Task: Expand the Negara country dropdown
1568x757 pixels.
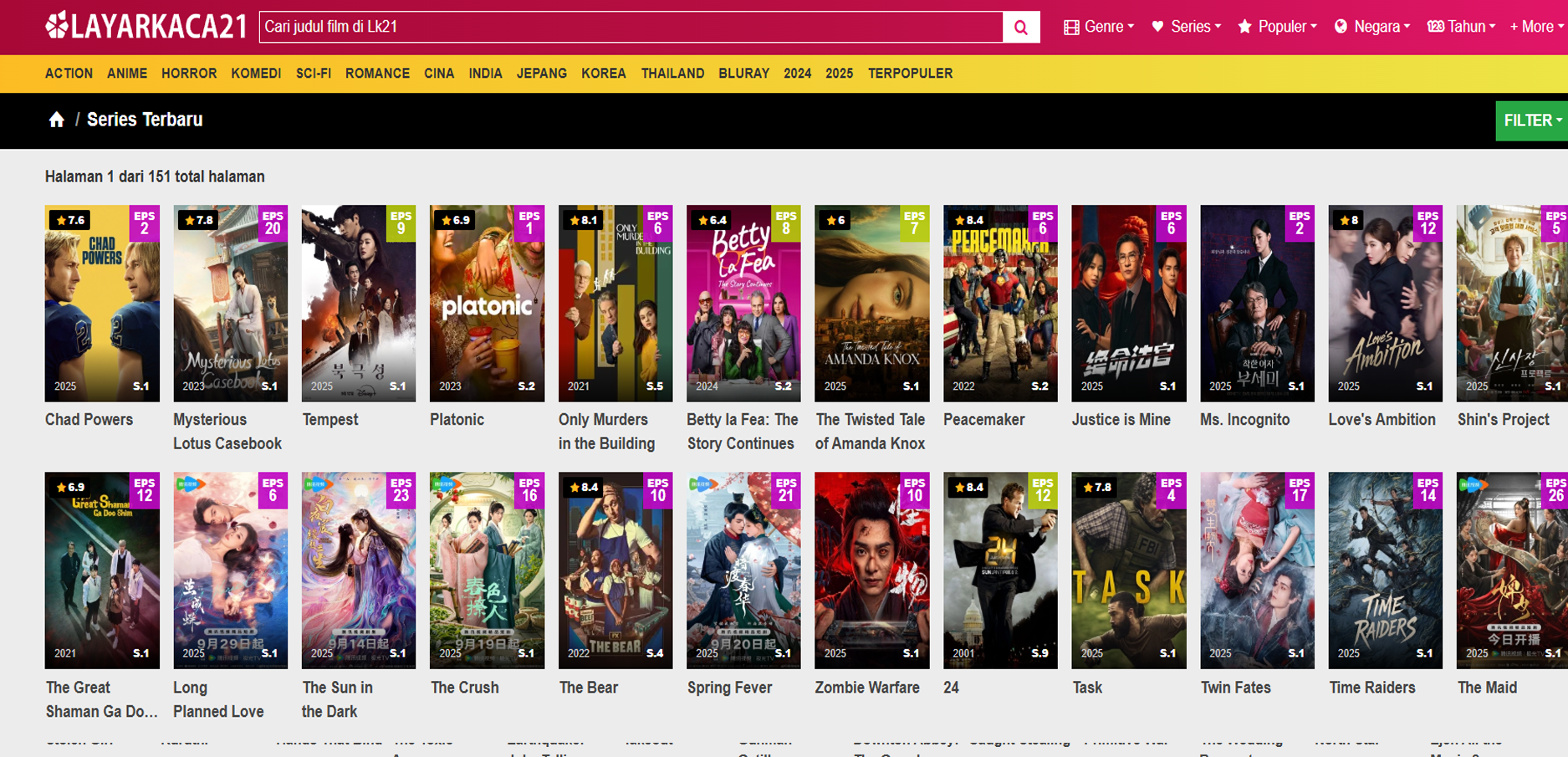Action: (x=1372, y=27)
